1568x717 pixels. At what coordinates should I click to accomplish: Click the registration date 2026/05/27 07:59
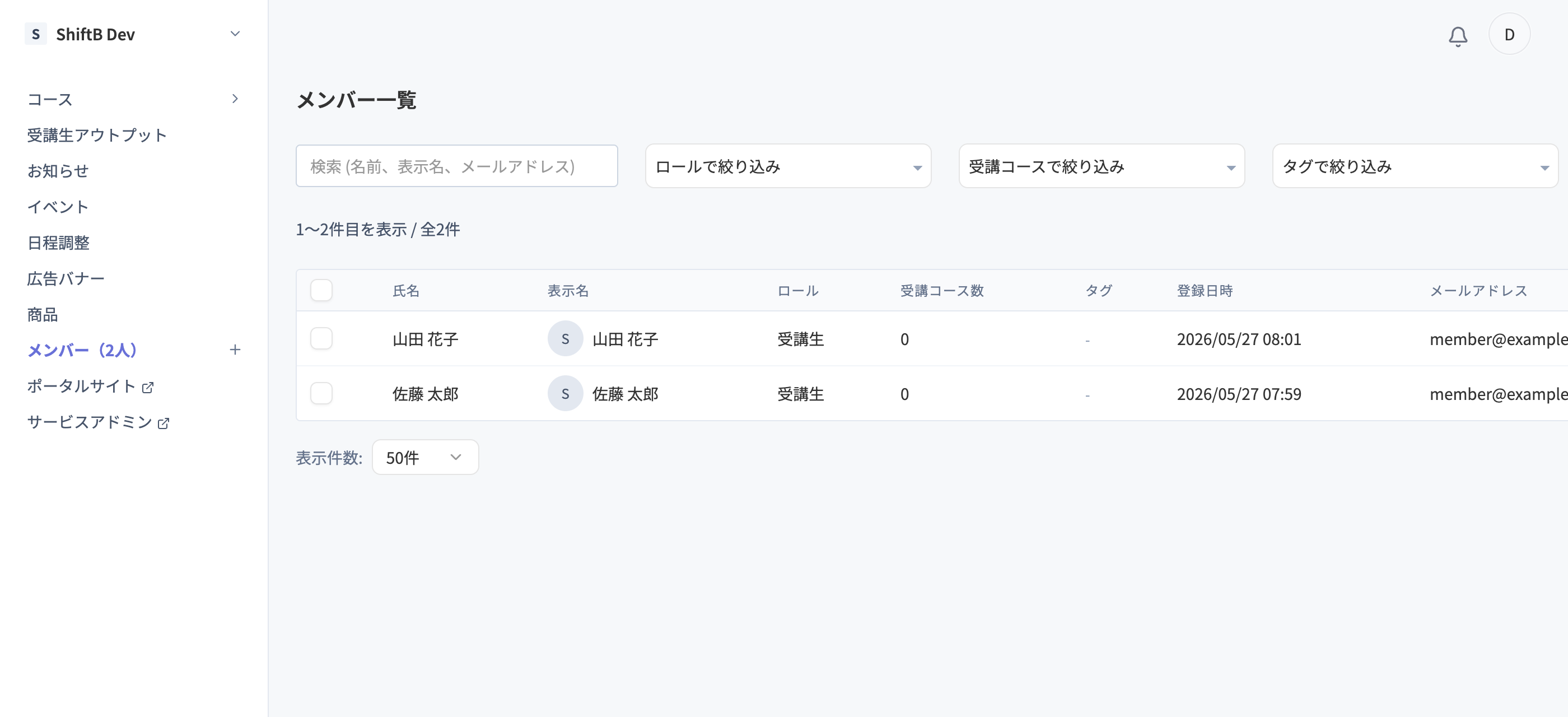[1239, 394]
